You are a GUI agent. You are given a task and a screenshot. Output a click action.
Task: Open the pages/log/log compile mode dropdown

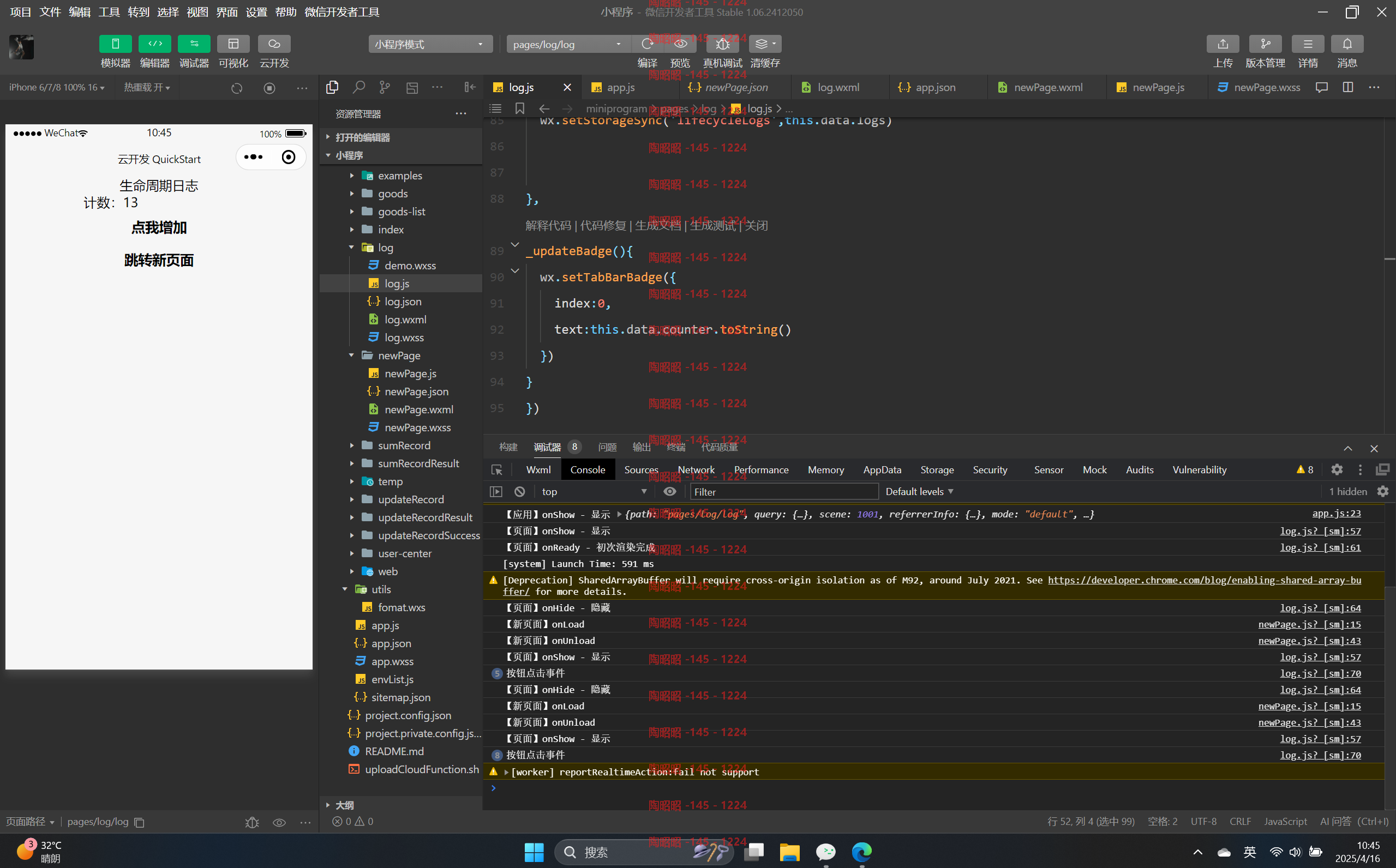pos(568,44)
